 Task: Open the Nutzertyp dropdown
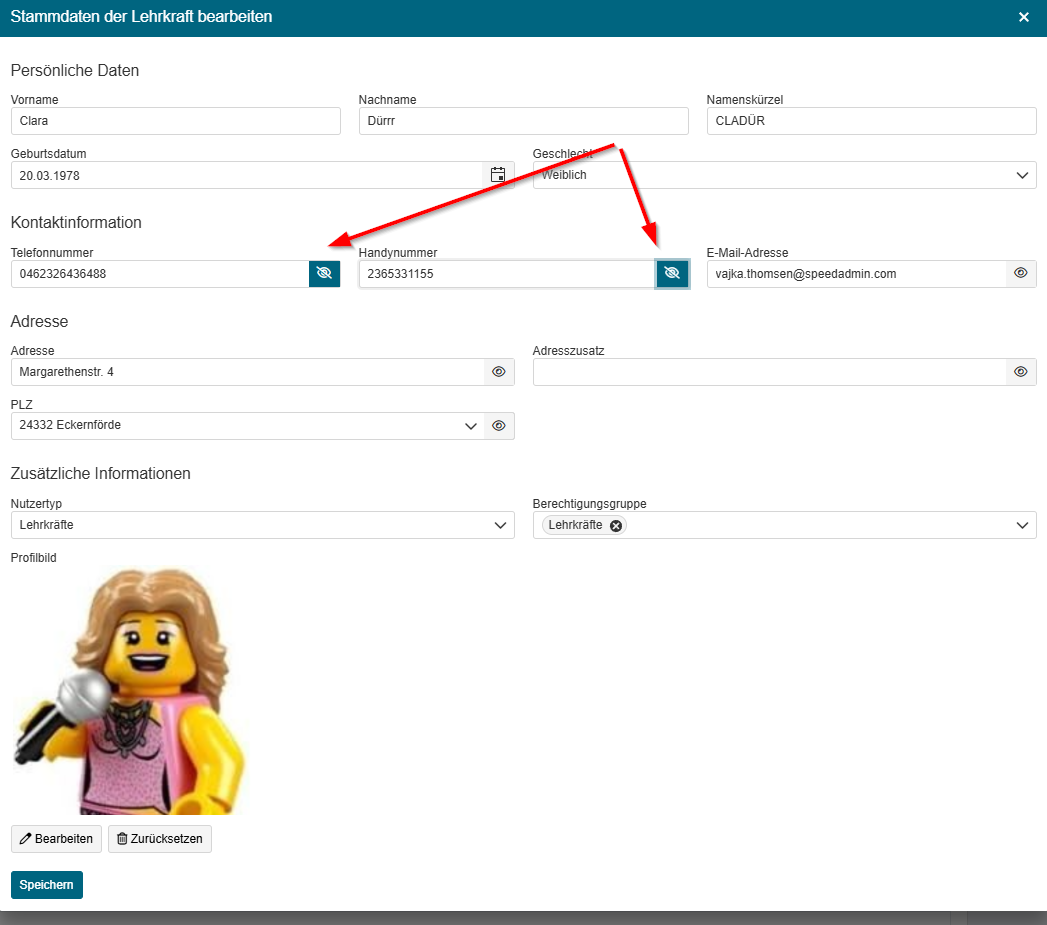(x=500, y=526)
